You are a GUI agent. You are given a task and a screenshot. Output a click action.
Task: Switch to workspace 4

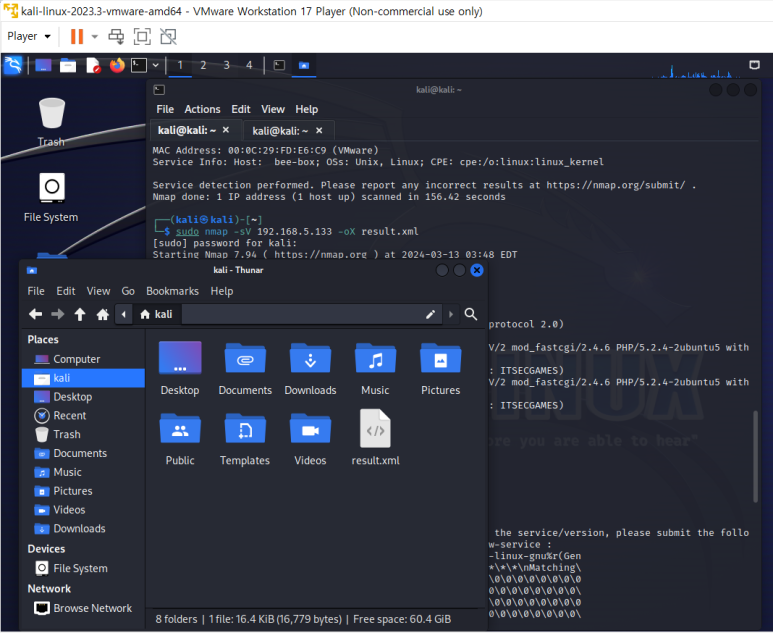click(249, 65)
